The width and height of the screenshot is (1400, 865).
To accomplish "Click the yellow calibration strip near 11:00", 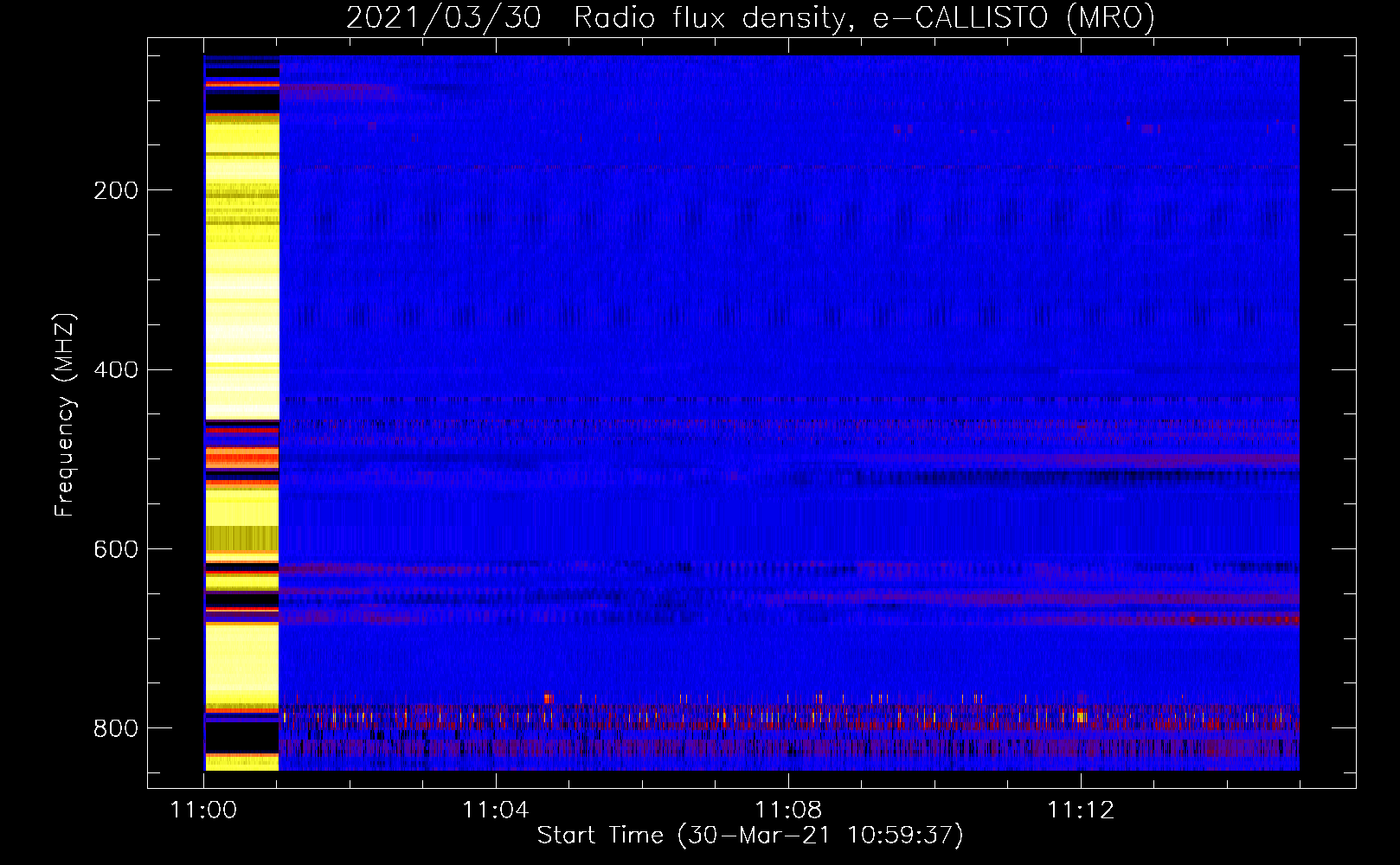I will coord(241,413).
